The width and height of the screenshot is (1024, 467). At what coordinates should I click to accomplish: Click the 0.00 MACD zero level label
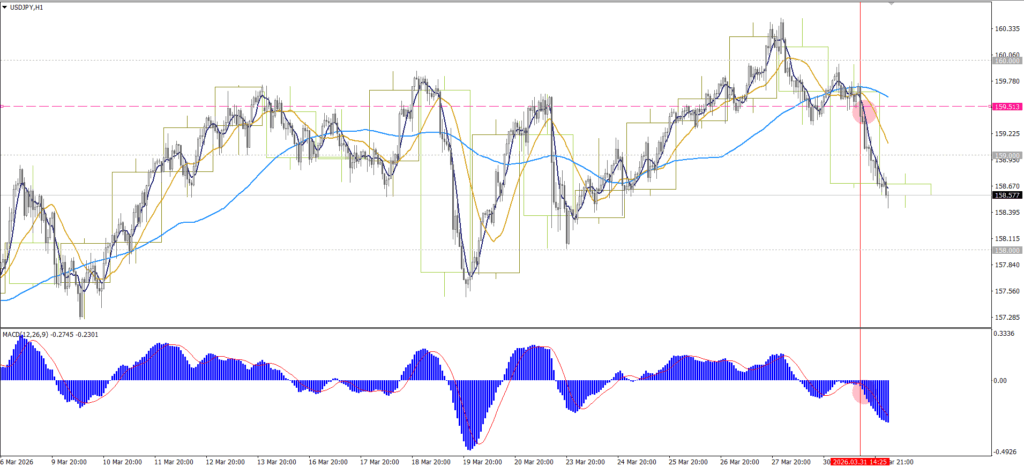tap(1001, 381)
